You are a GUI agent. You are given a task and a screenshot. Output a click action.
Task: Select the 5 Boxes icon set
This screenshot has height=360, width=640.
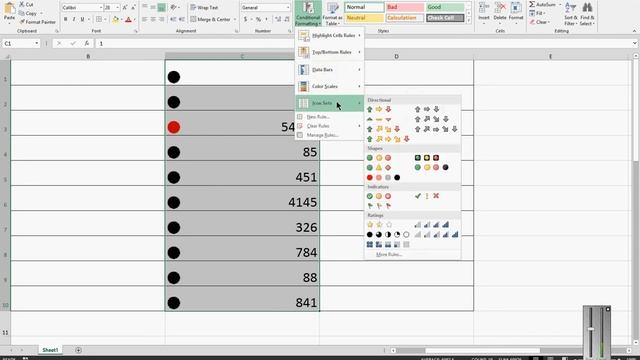coord(388,244)
